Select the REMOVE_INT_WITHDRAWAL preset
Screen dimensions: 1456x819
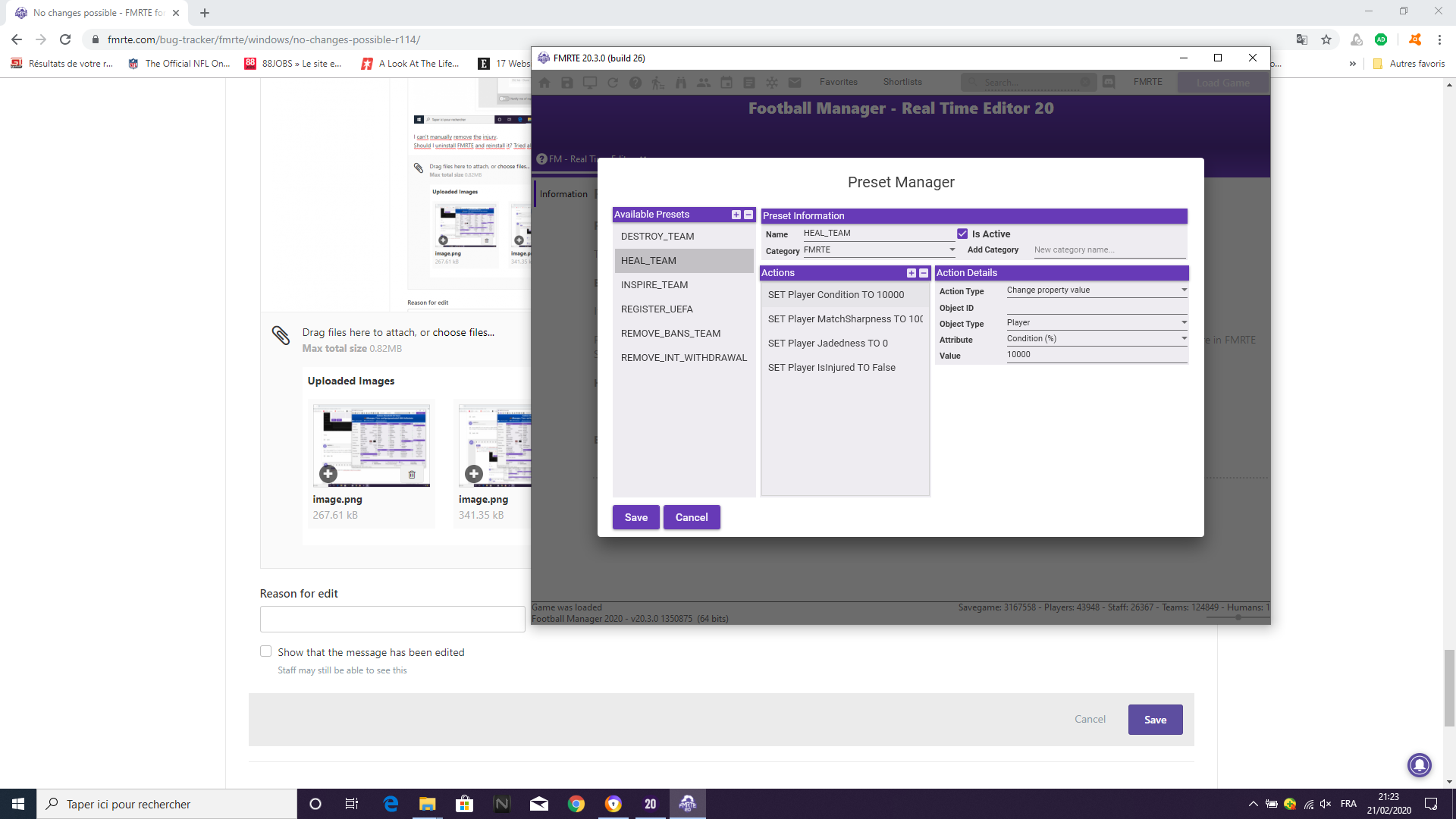tap(684, 358)
